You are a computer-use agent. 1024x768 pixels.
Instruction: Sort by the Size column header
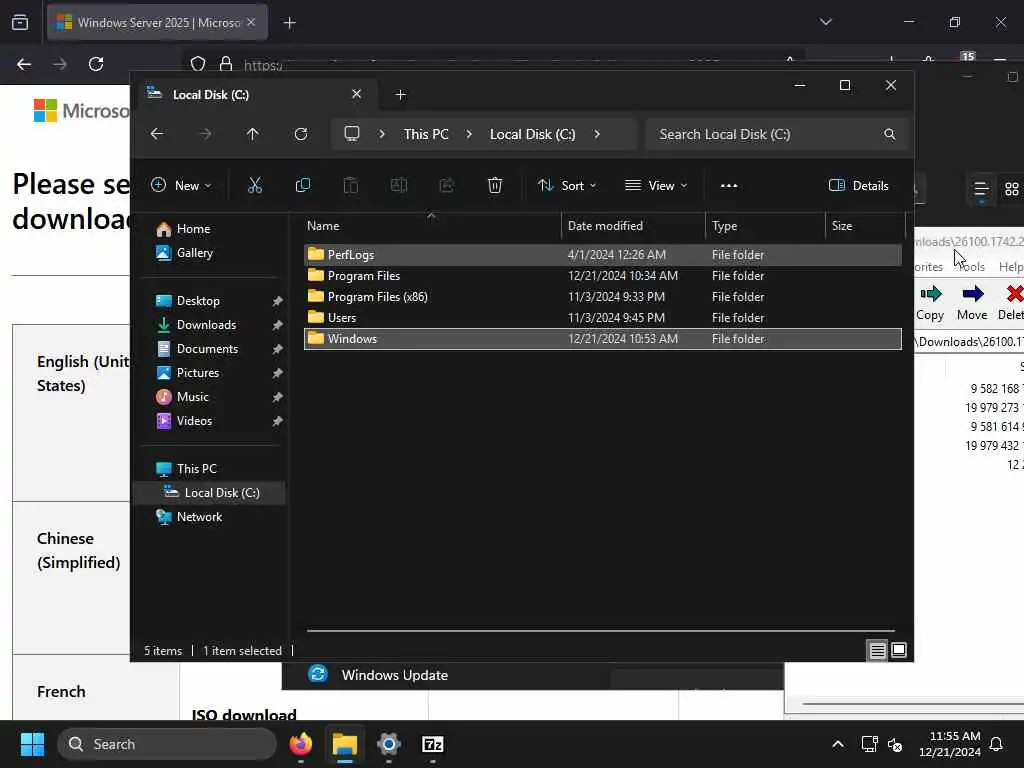tap(865, 226)
